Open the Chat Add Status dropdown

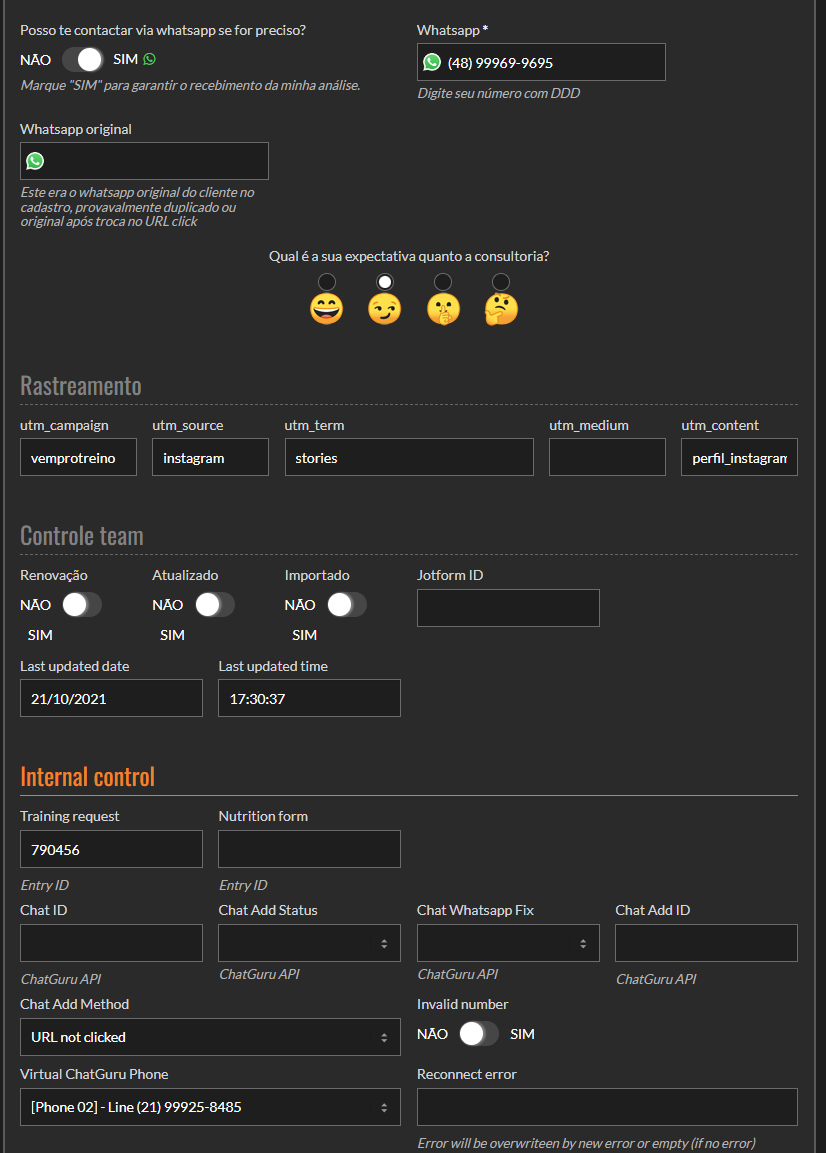[310, 943]
